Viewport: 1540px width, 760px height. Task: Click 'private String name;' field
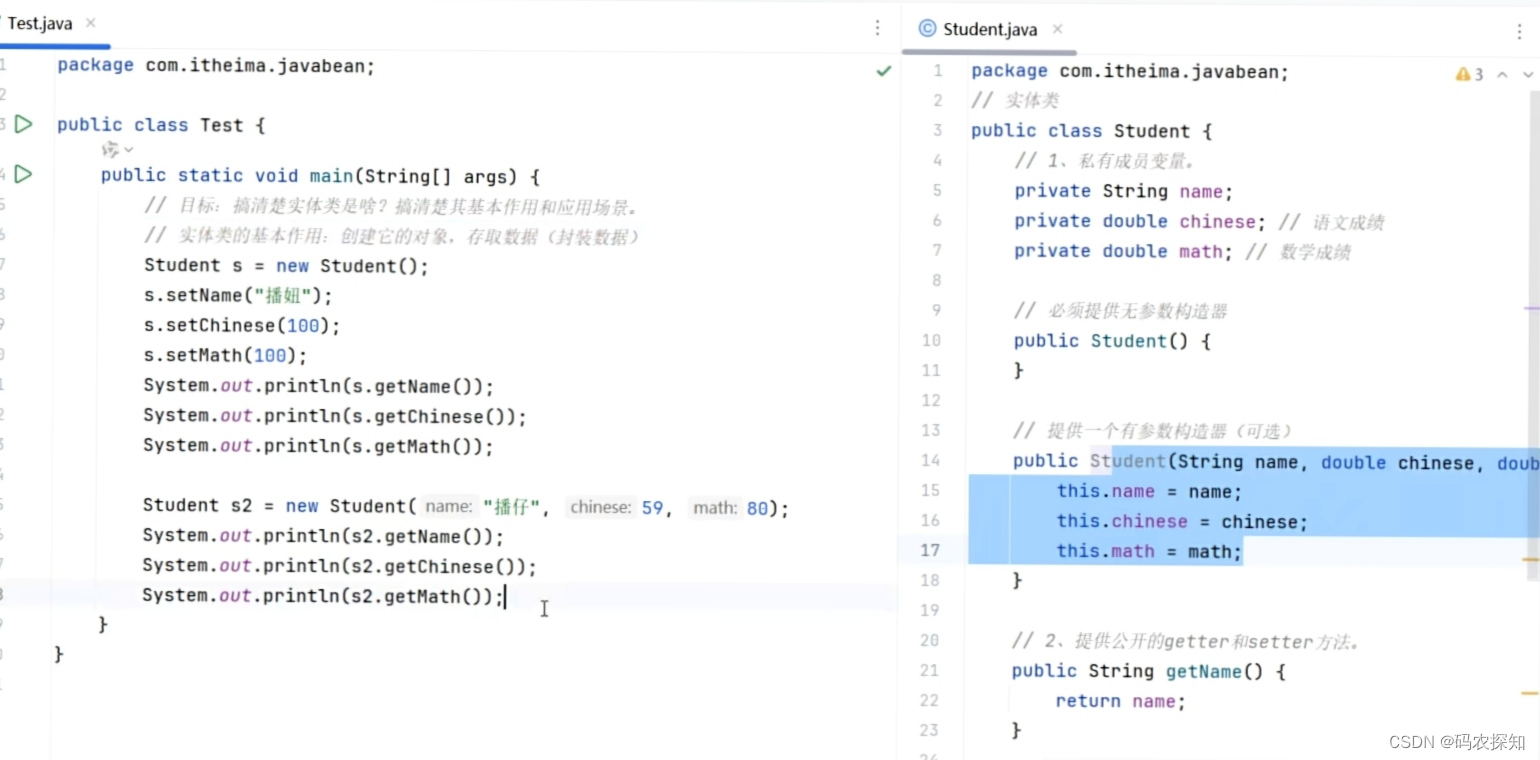[x=1124, y=191]
